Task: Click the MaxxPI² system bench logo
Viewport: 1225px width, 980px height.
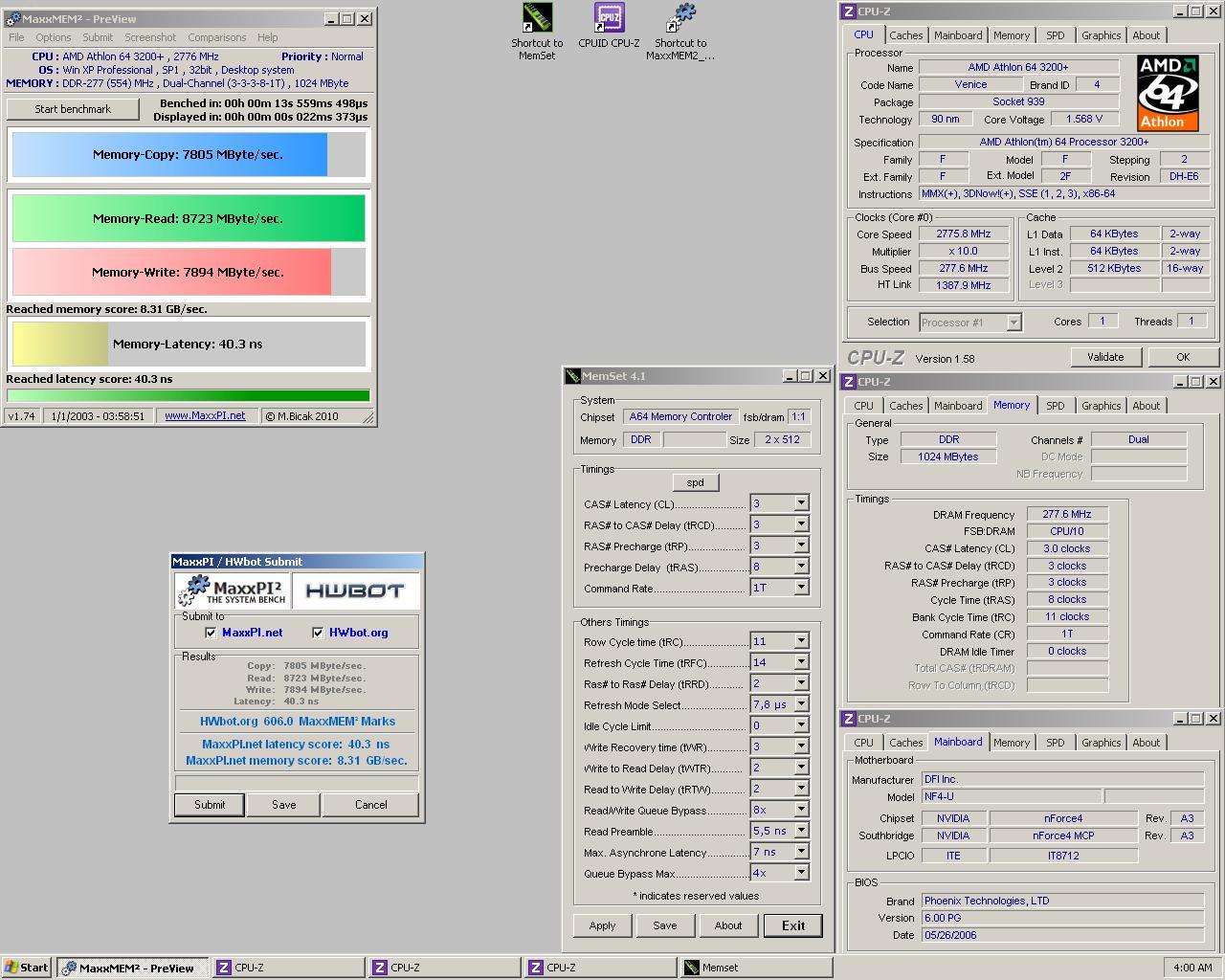Action: pos(233,591)
